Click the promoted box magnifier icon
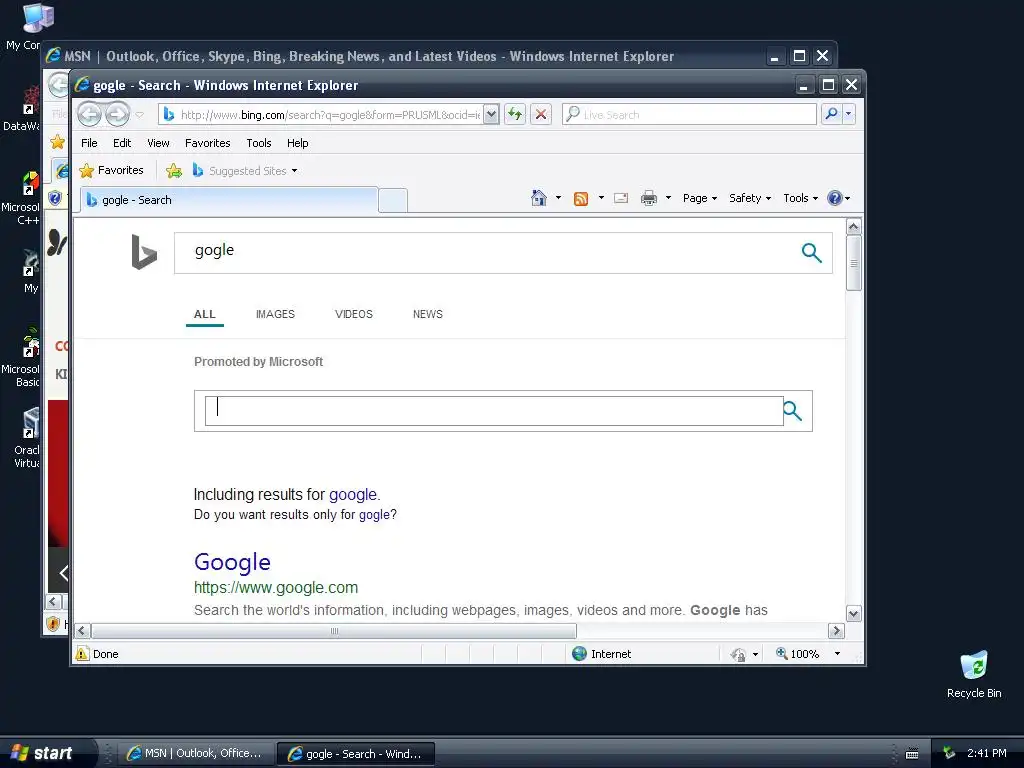The image size is (1024, 768). point(792,411)
